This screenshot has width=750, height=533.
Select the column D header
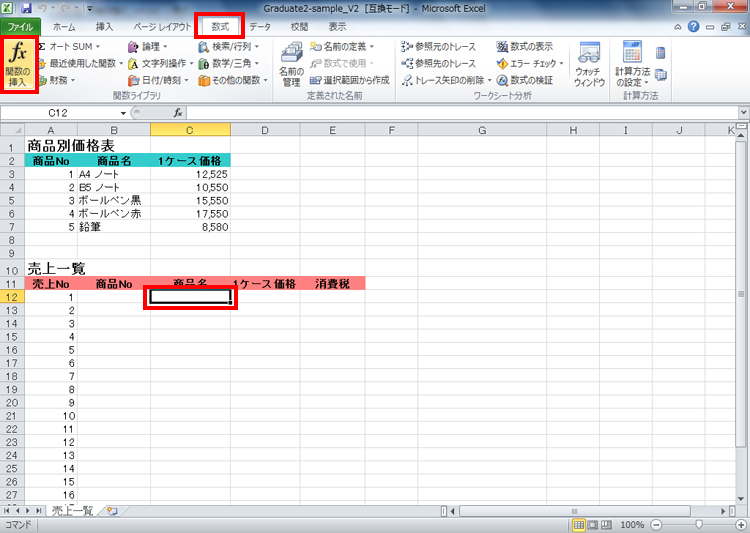point(265,130)
